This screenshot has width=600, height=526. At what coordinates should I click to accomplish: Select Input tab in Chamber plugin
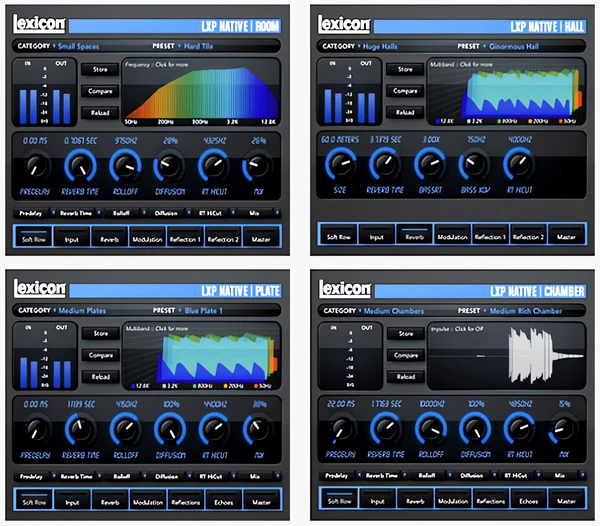coord(377,498)
